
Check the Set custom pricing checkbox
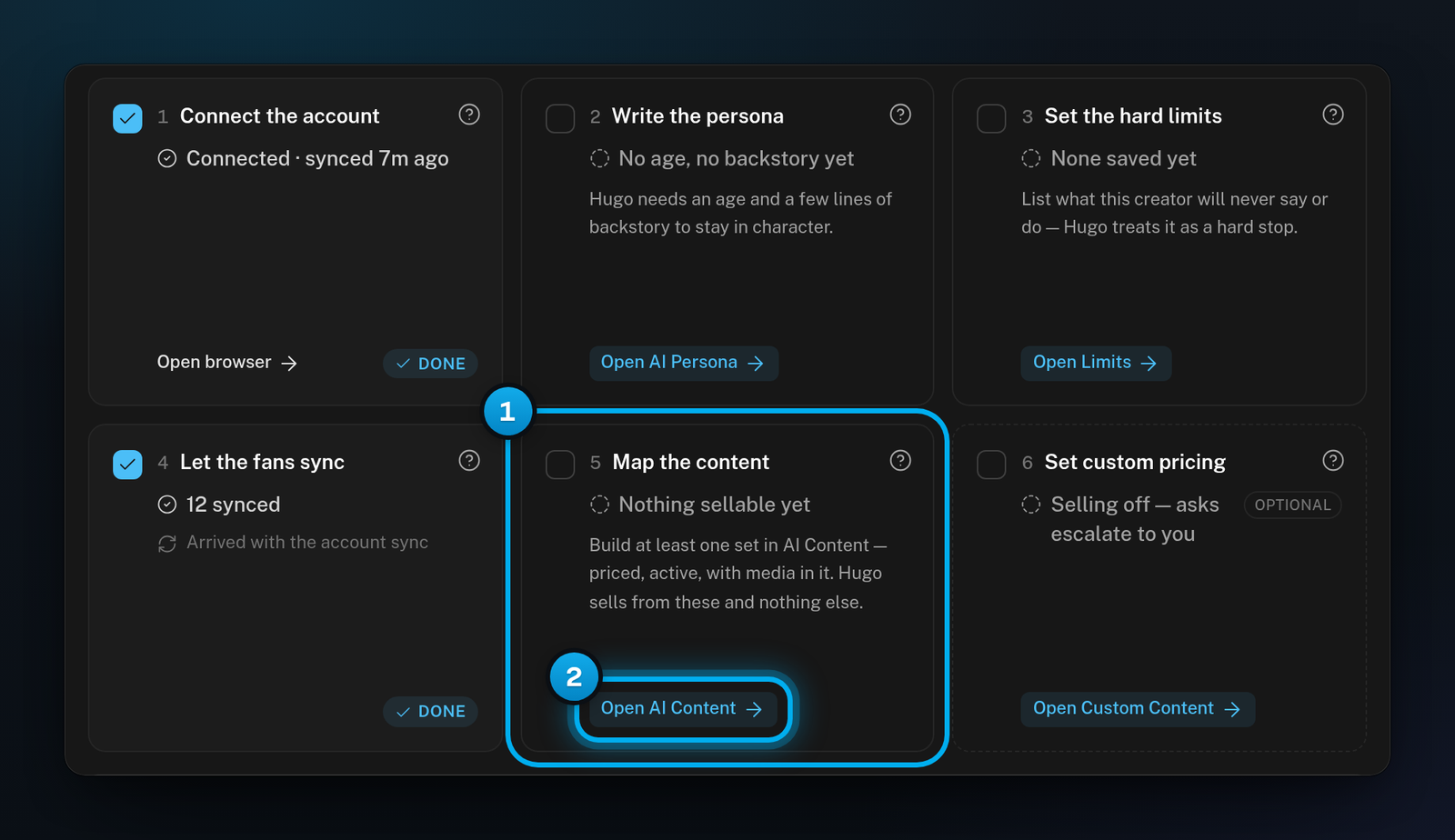tap(991, 465)
